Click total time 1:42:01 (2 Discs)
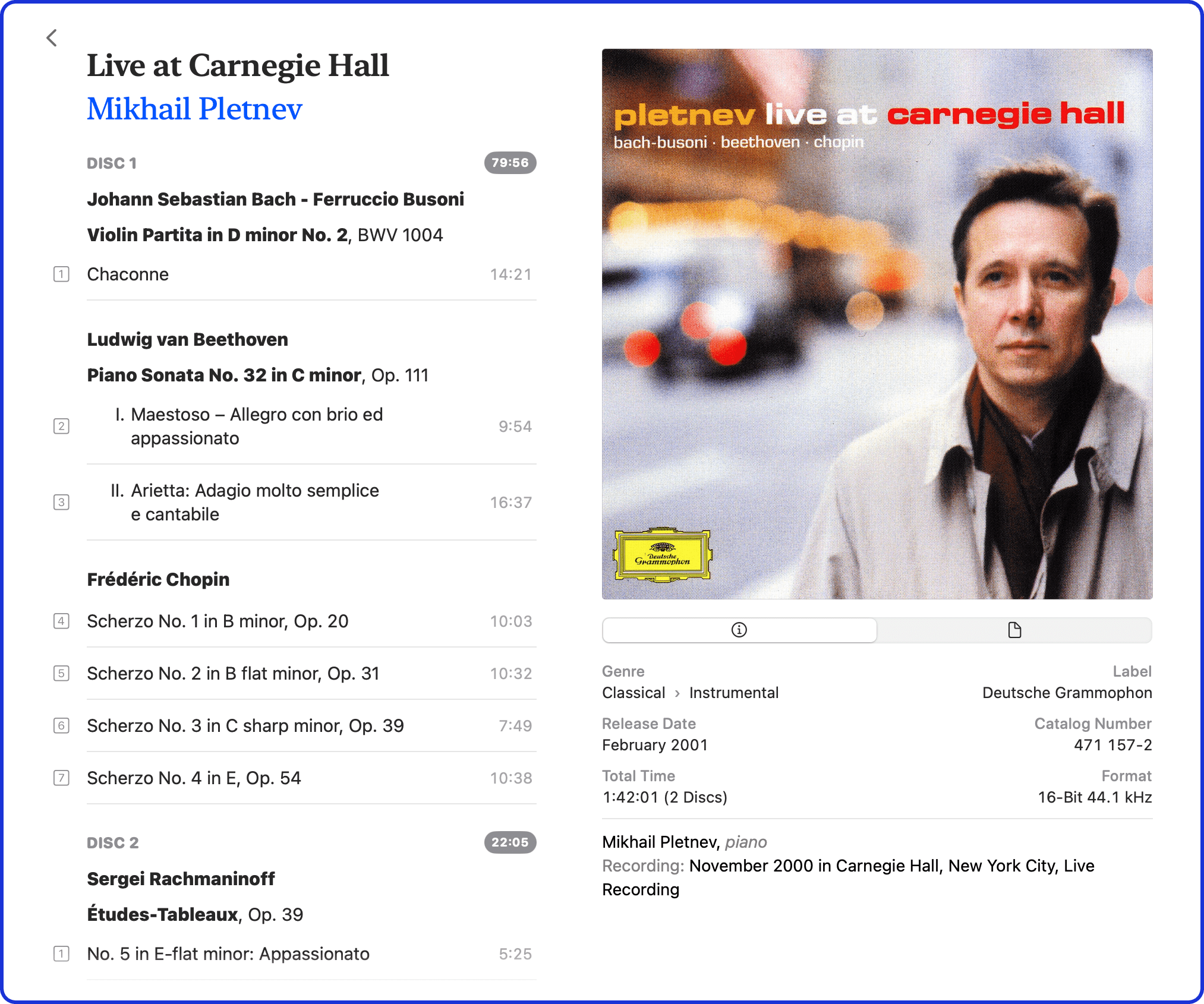Viewport: 1204px width, 1004px height. point(664,797)
